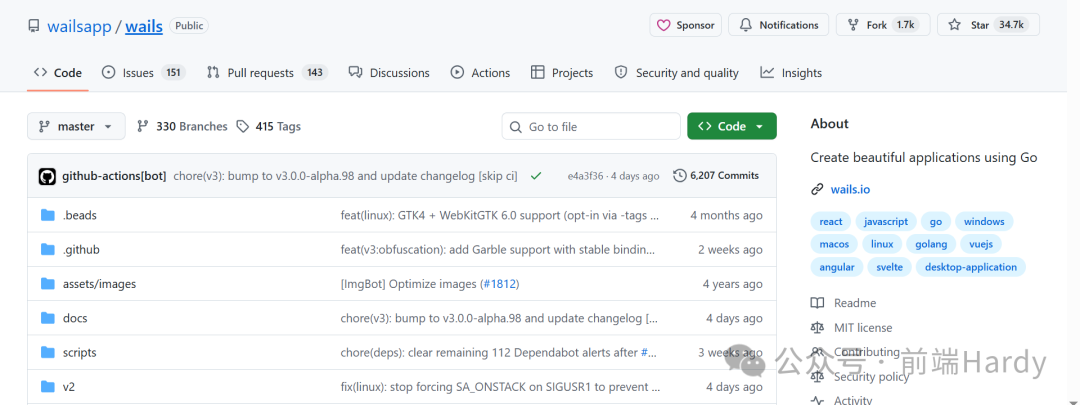1080x405 pixels.
Task: Open the Insights tab
Action: click(x=791, y=72)
